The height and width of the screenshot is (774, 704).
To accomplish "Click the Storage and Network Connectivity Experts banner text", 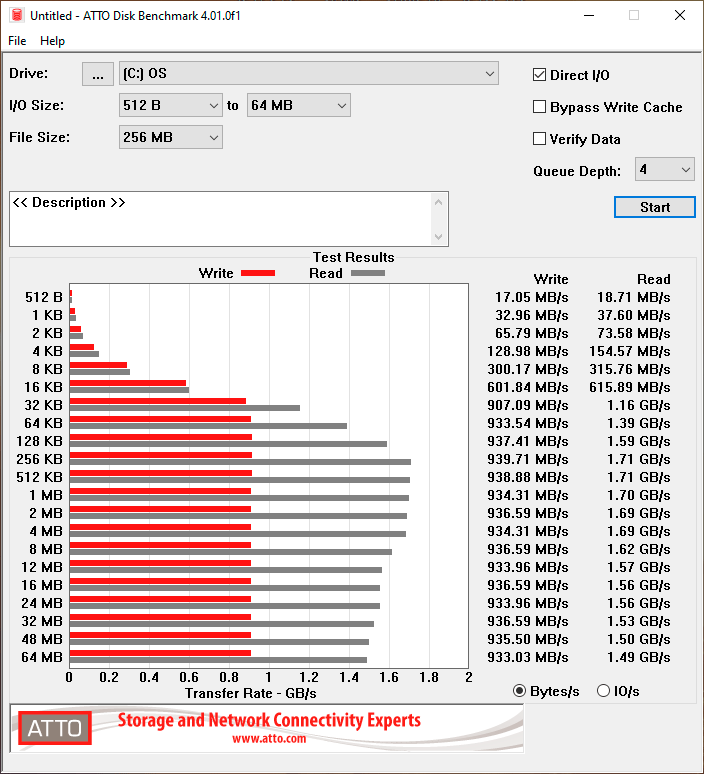I will click(269, 720).
